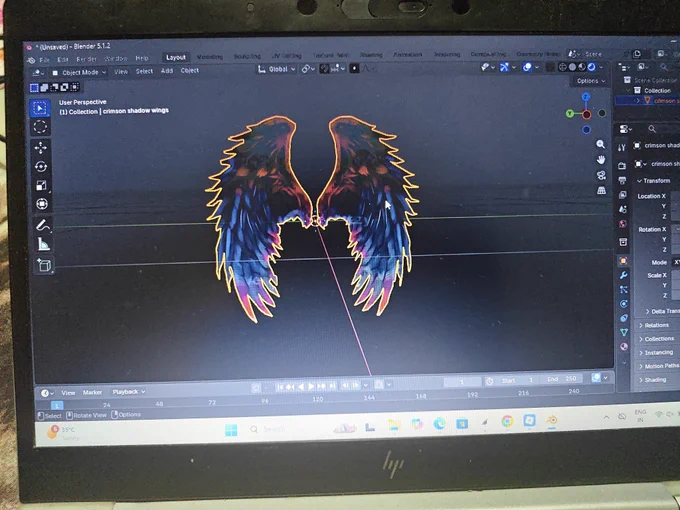Select the Cursor tool
The image size is (680, 510).
coord(40,127)
